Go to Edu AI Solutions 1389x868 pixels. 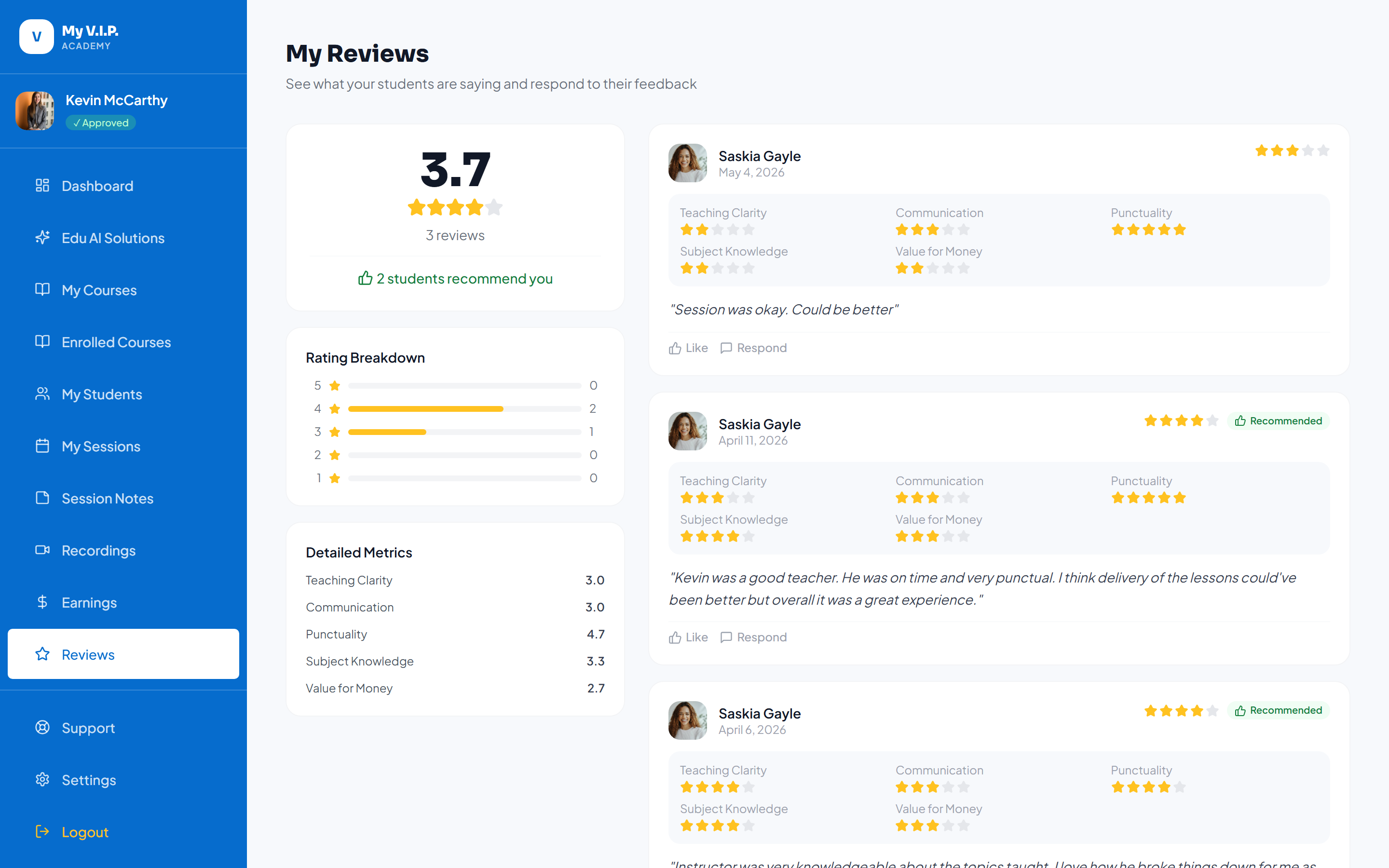click(123, 238)
